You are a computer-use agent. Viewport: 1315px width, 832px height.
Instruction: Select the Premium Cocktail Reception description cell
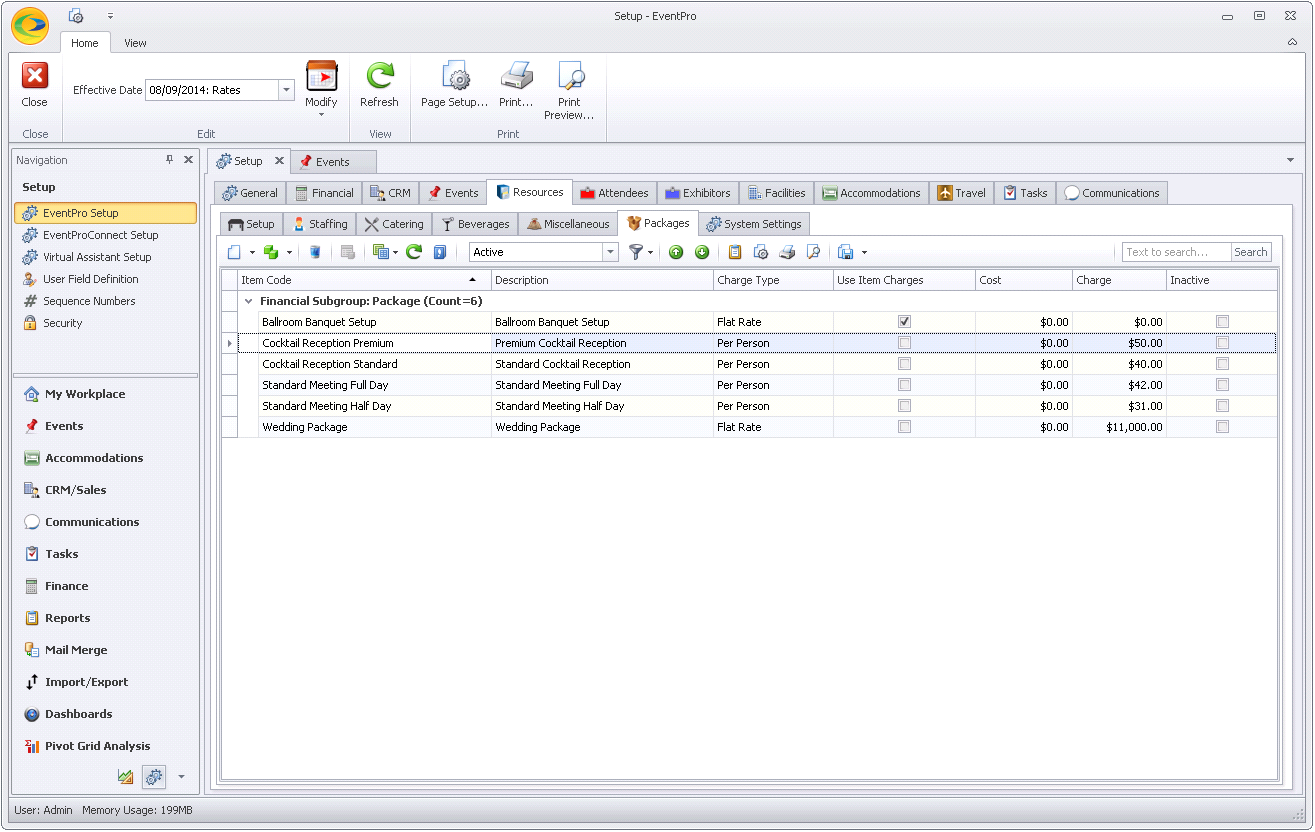tap(602, 343)
